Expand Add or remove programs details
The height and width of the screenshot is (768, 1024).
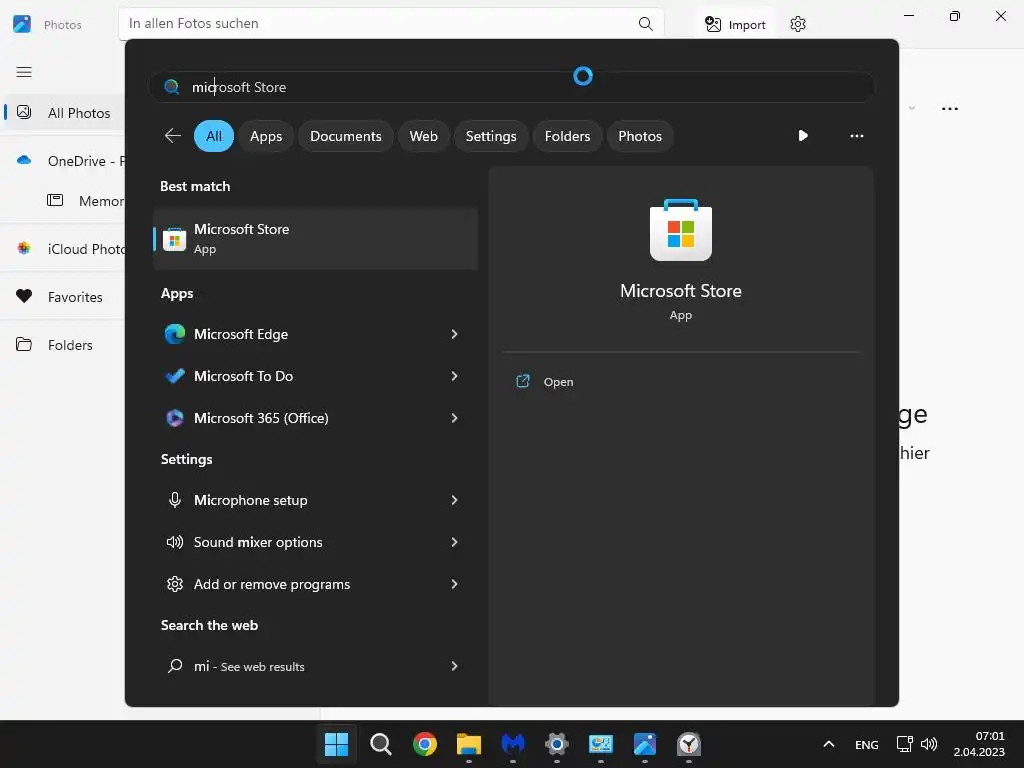coord(455,584)
